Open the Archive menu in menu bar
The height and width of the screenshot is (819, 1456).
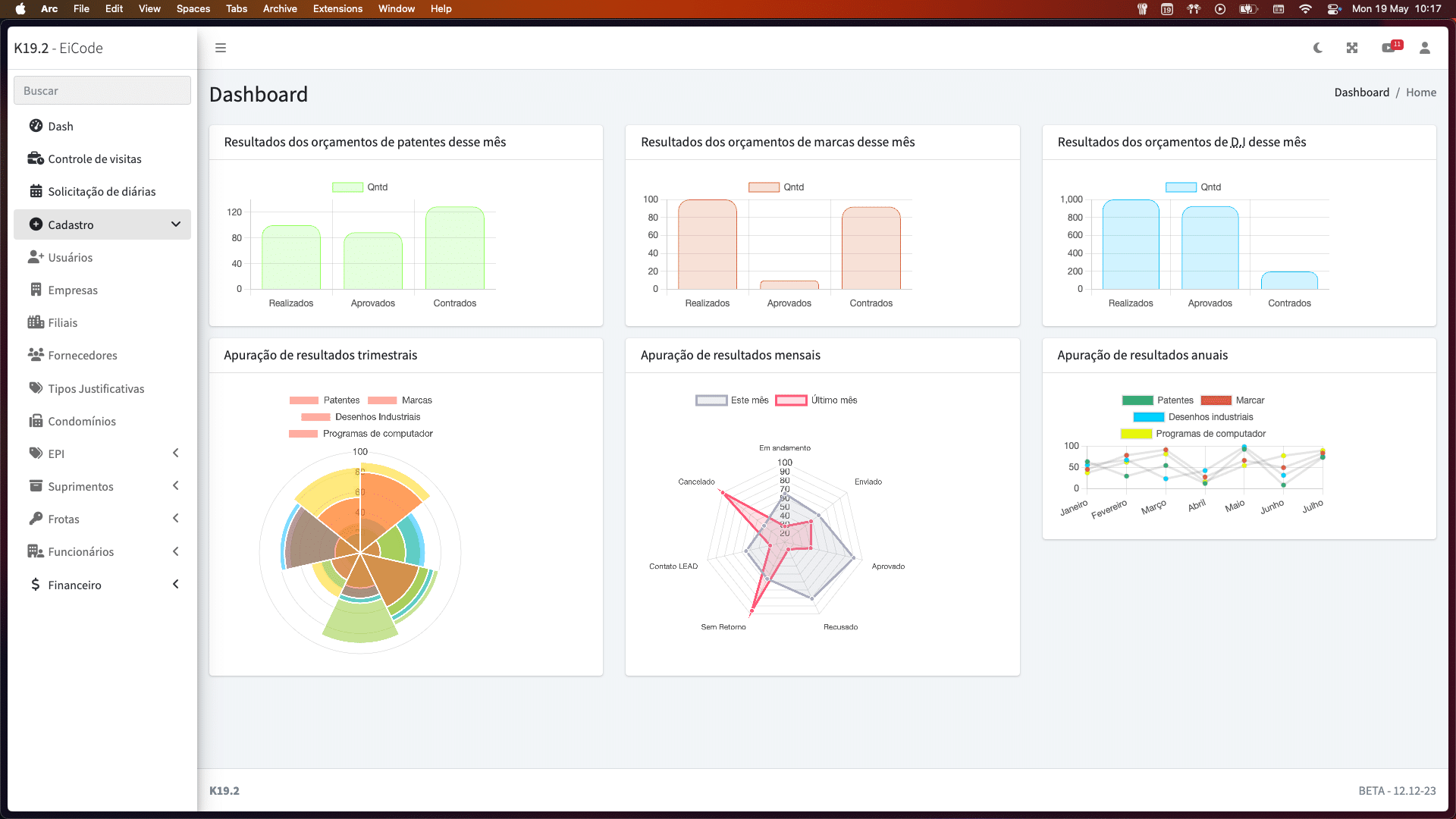pyautogui.click(x=280, y=8)
